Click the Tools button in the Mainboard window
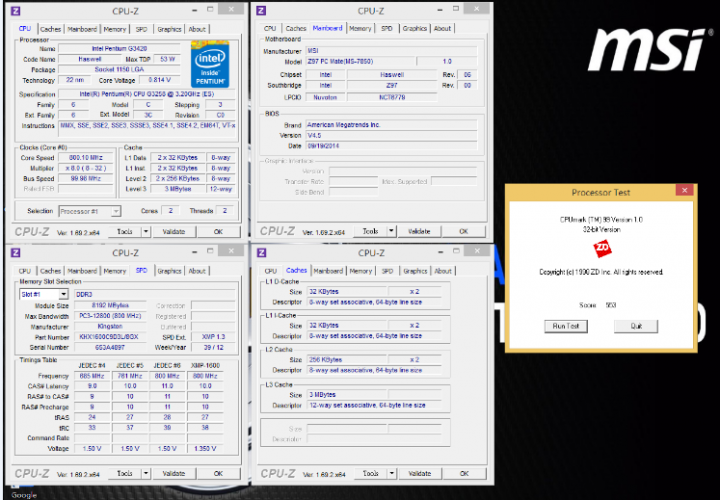This screenshot has width=720, height=500. [x=370, y=231]
